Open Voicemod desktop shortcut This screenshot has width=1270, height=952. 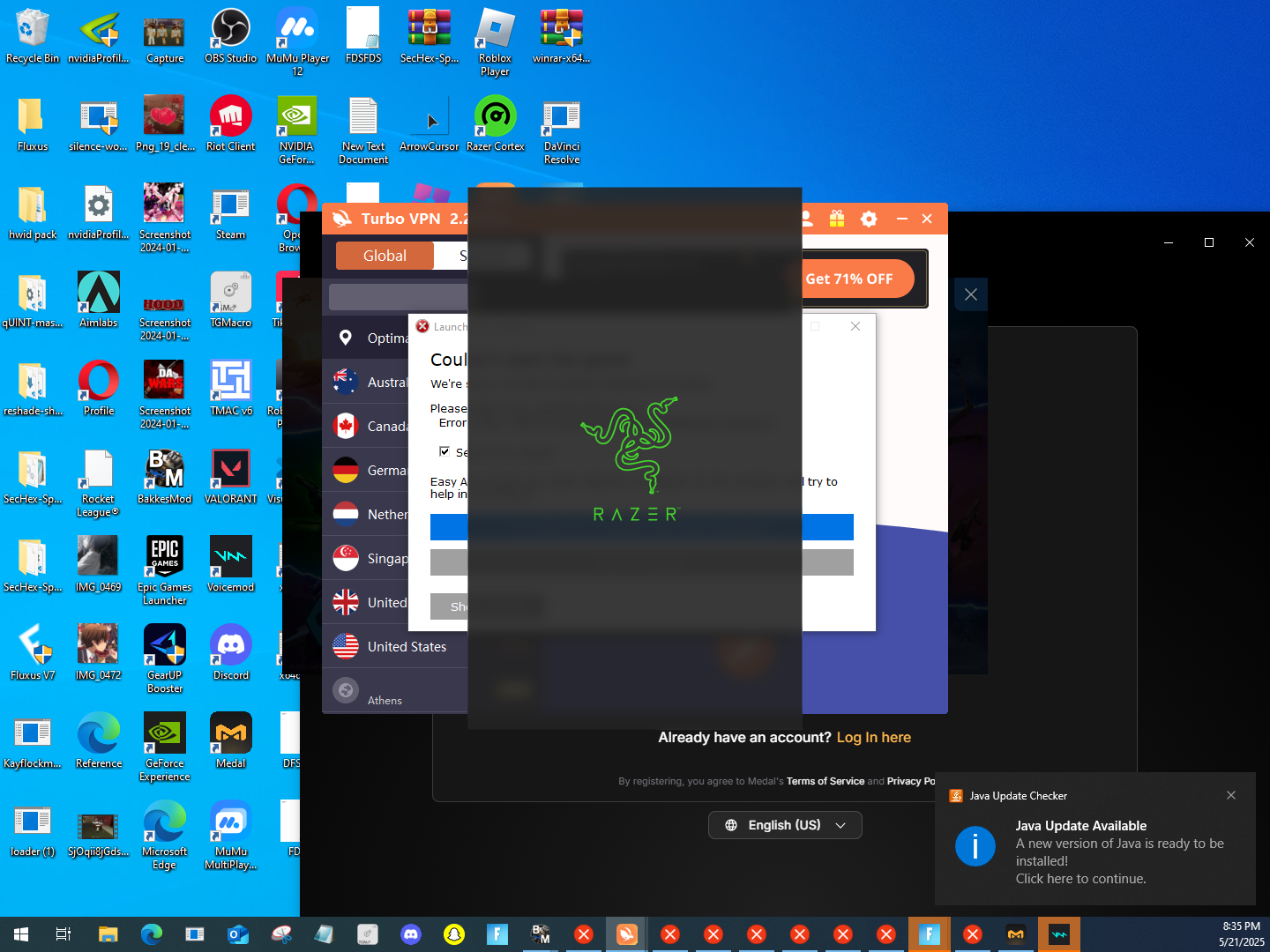pos(230,565)
